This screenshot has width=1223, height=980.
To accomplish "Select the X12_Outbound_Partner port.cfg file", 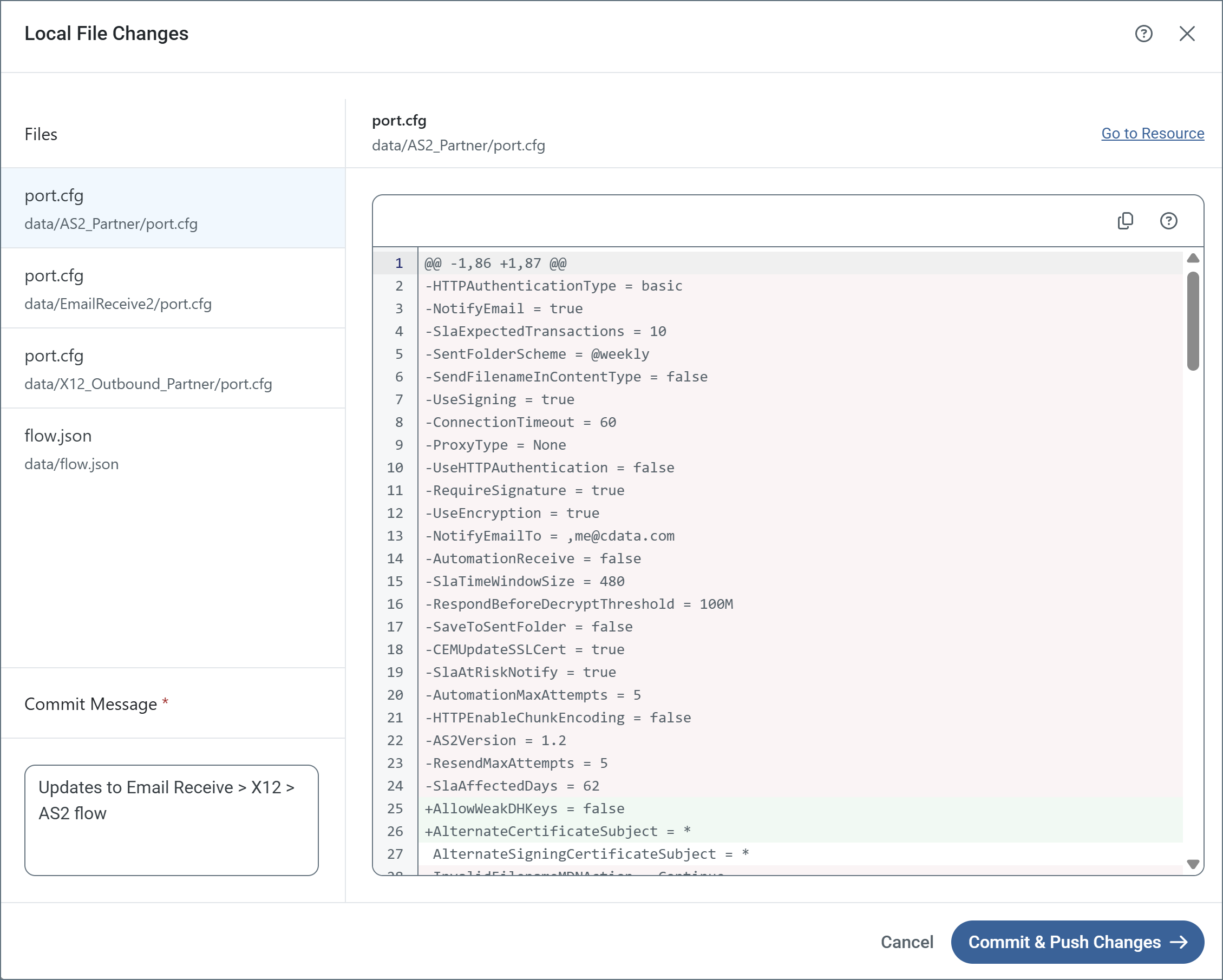I will (173, 369).
